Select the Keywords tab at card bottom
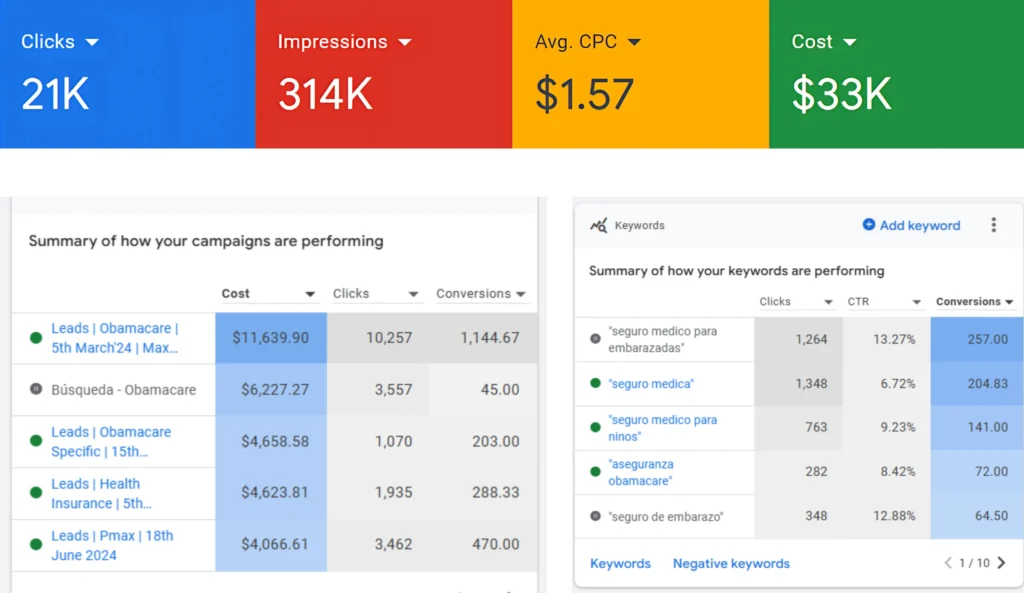This screenshot has width=1024, height=593. 620,564
